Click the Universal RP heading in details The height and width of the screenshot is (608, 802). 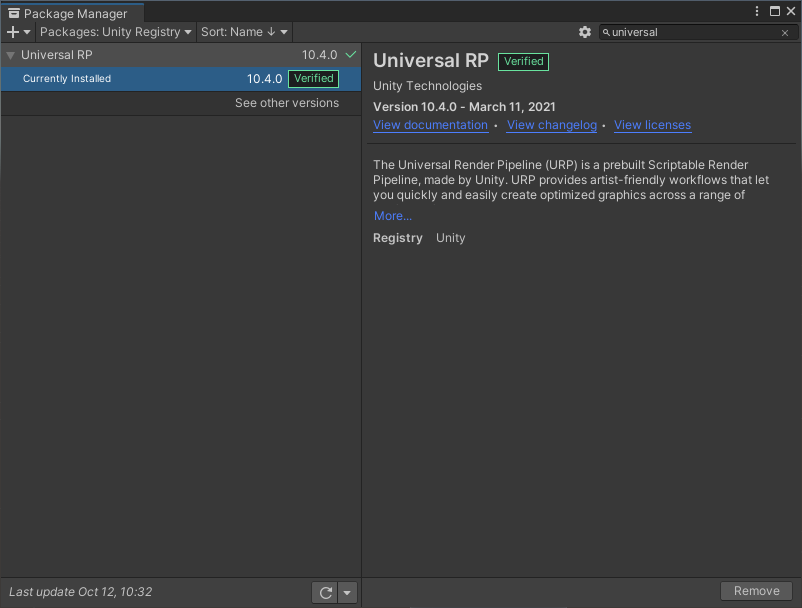pos(431,61)
